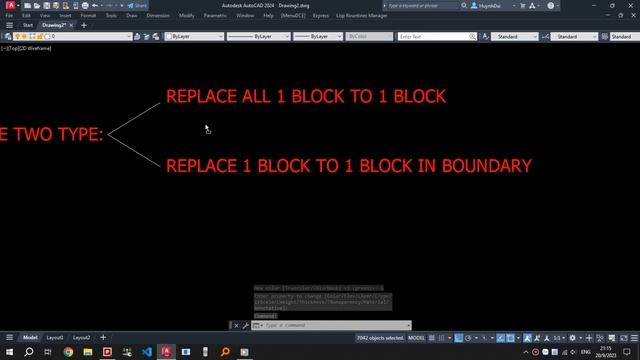Click the New drawing icon in Quick Access toolbar
The image size is (640, 360).
27,6
